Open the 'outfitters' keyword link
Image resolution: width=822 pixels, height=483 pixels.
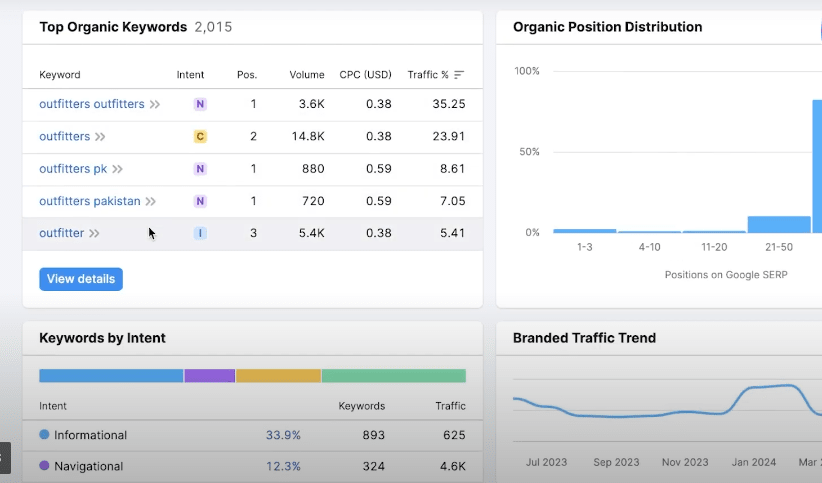64,136
